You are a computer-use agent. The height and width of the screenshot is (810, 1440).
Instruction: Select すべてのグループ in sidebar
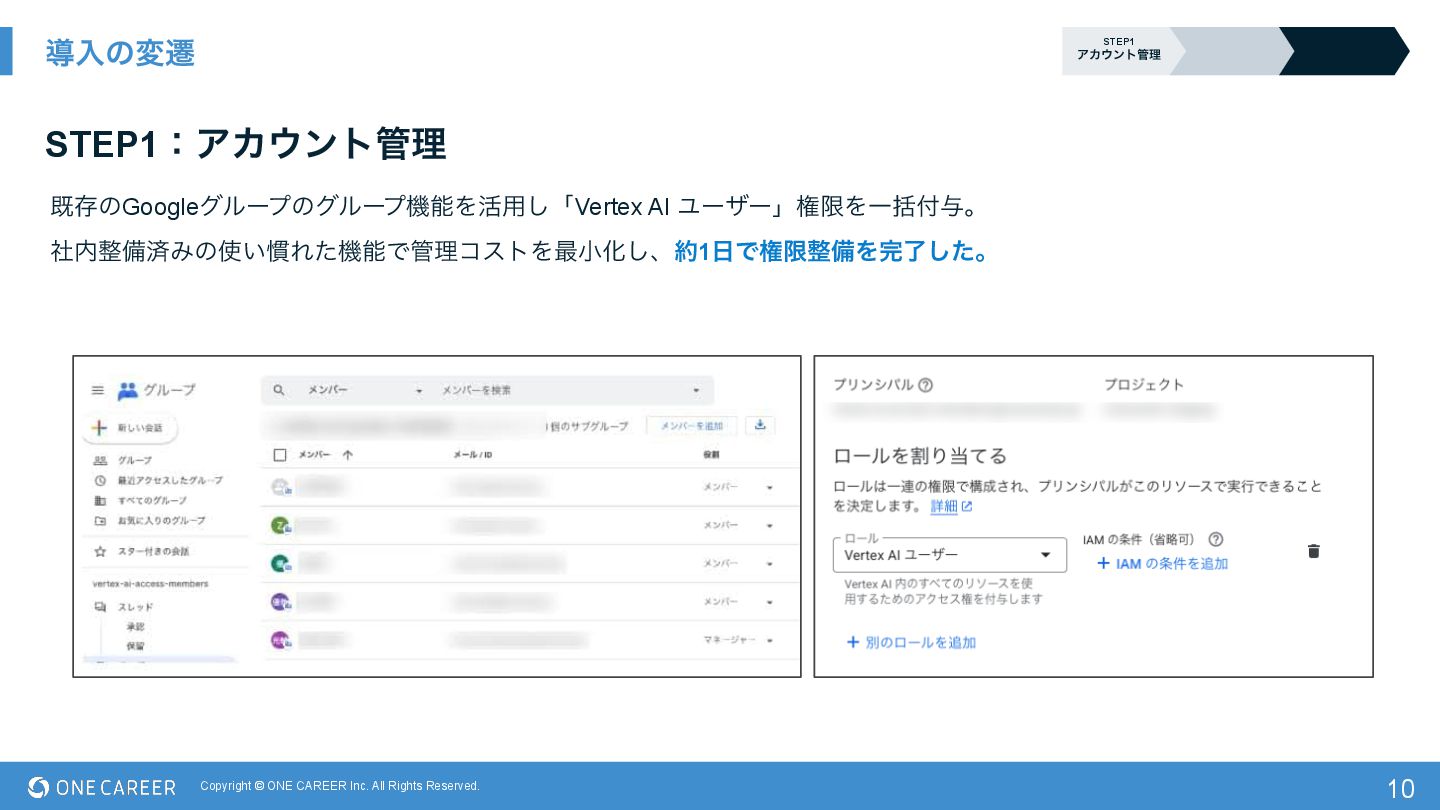(x=152, y=500)
